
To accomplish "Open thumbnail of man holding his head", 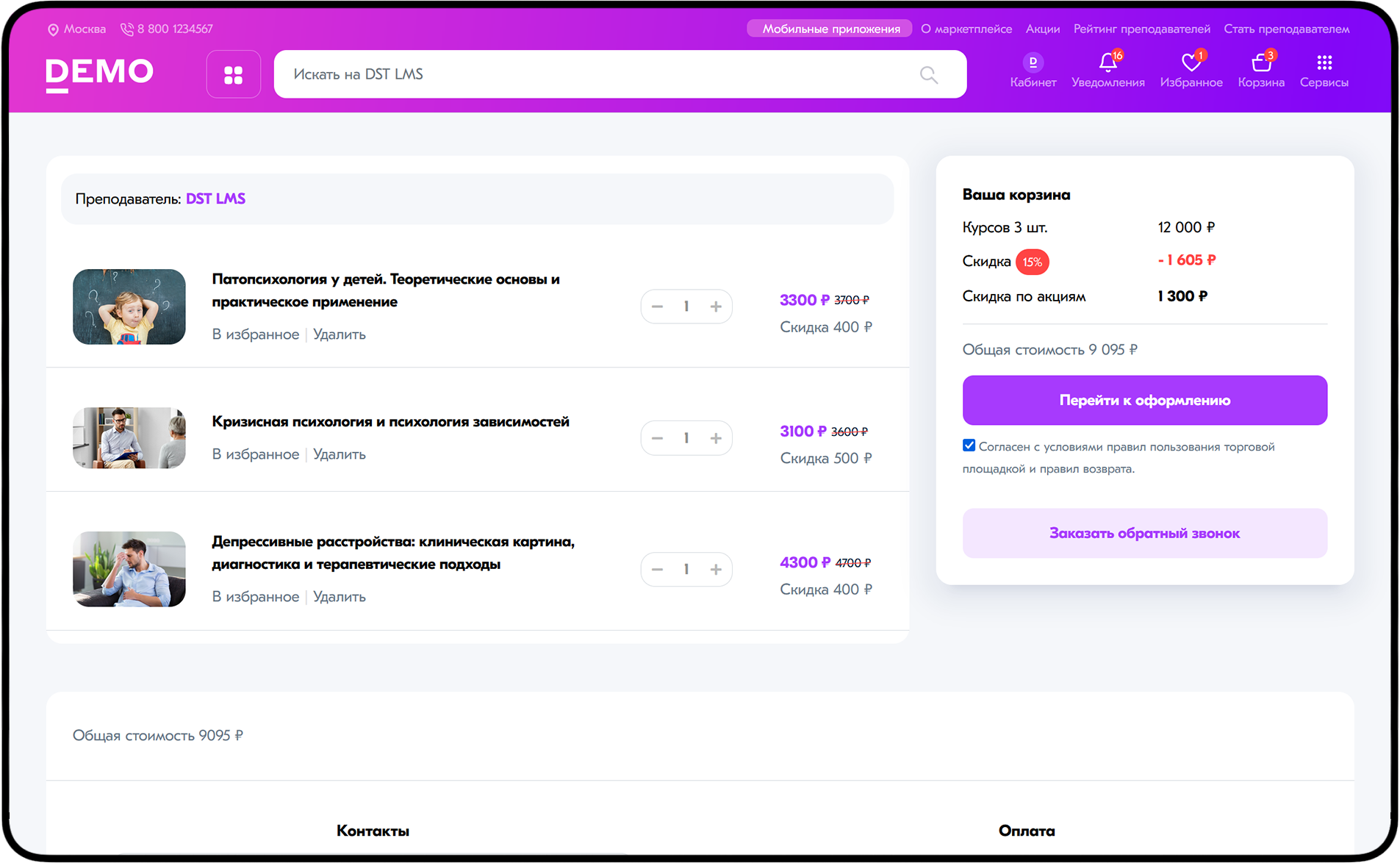I will [x=129, y=569].
